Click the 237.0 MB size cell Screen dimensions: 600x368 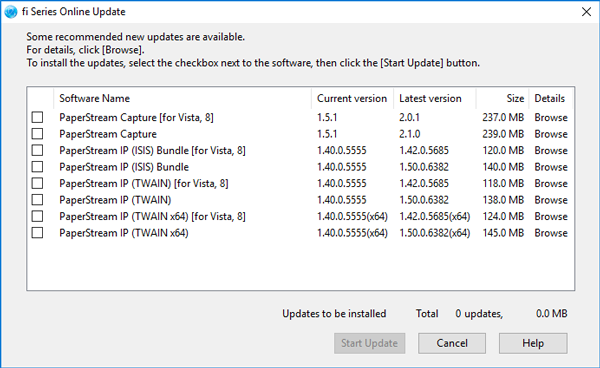tap(503, 117)
